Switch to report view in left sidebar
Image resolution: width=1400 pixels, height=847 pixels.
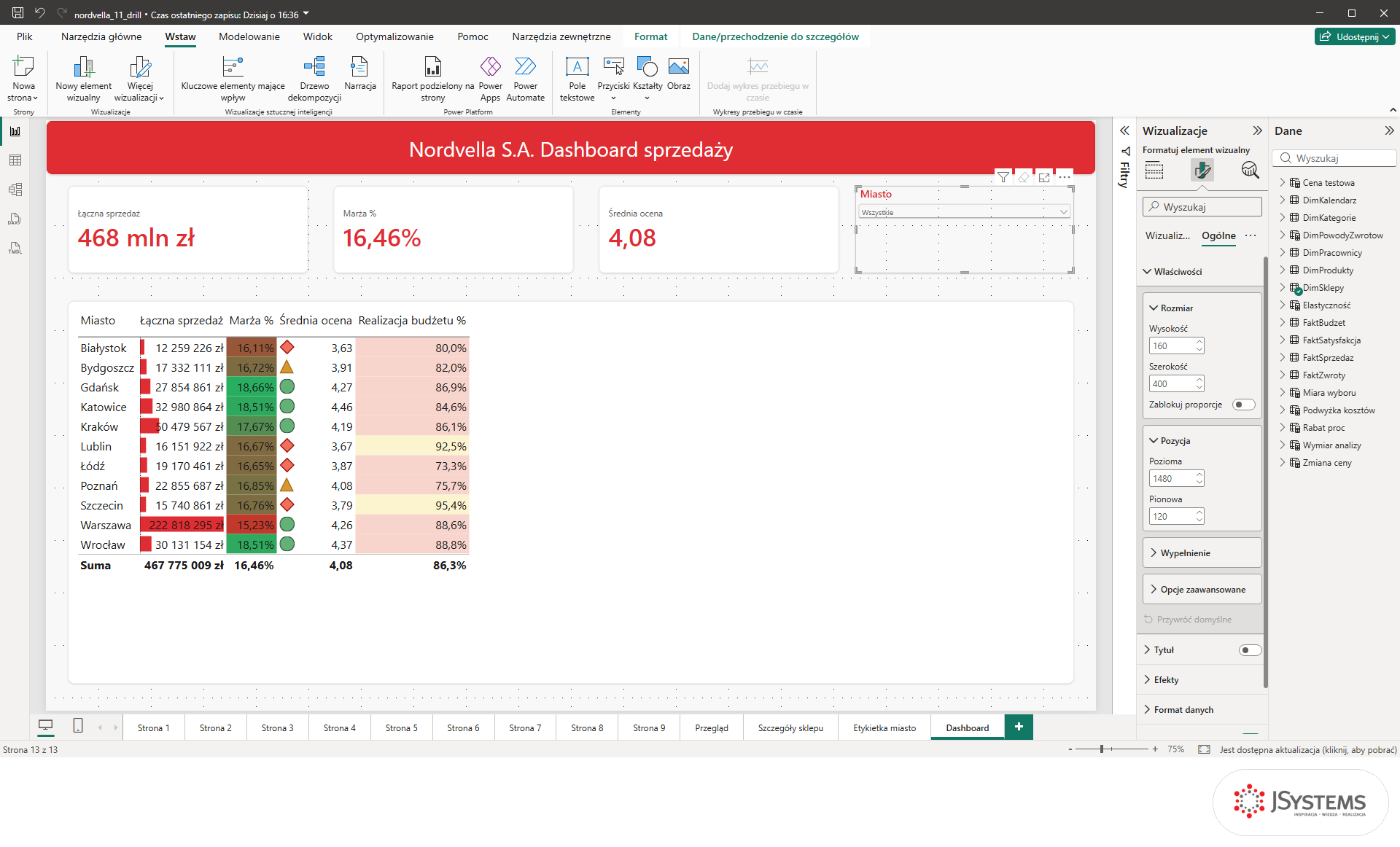click(15, 131)
